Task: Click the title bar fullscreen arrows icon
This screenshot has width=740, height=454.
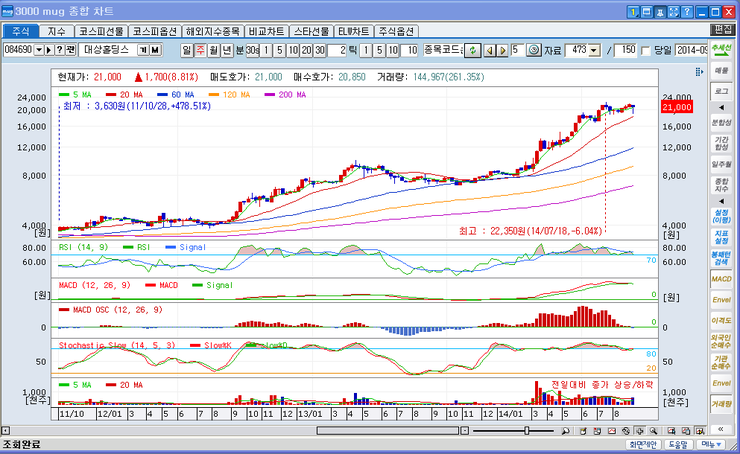Action: pos(673,12)
